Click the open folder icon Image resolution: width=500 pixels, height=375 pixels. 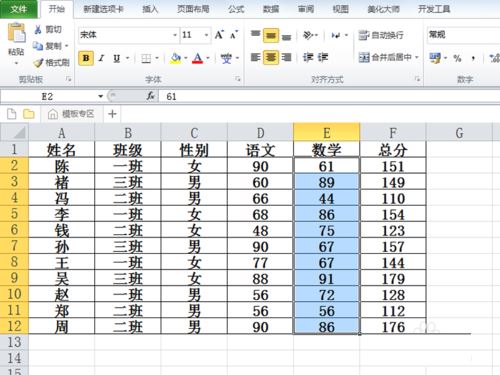29,114
